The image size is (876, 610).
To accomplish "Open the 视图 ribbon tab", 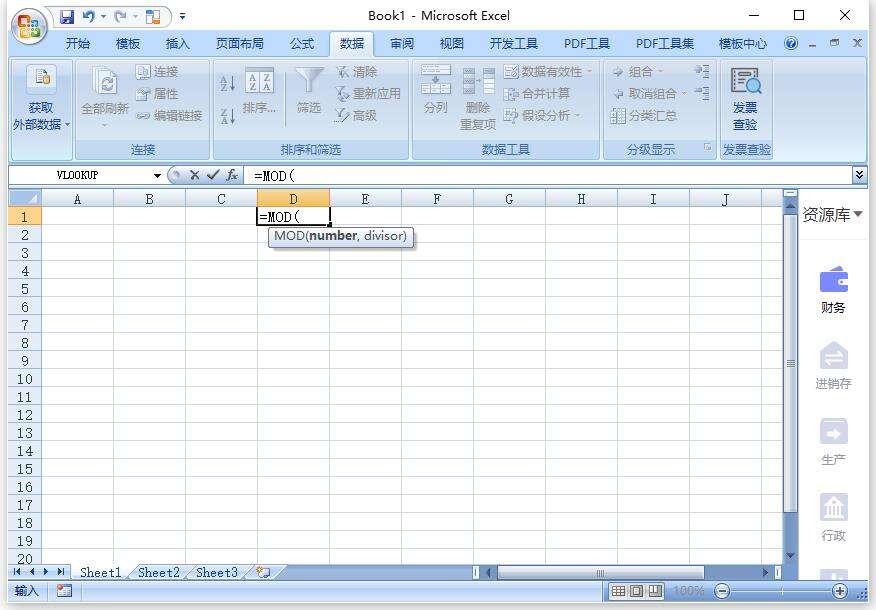I will (451, 44).
